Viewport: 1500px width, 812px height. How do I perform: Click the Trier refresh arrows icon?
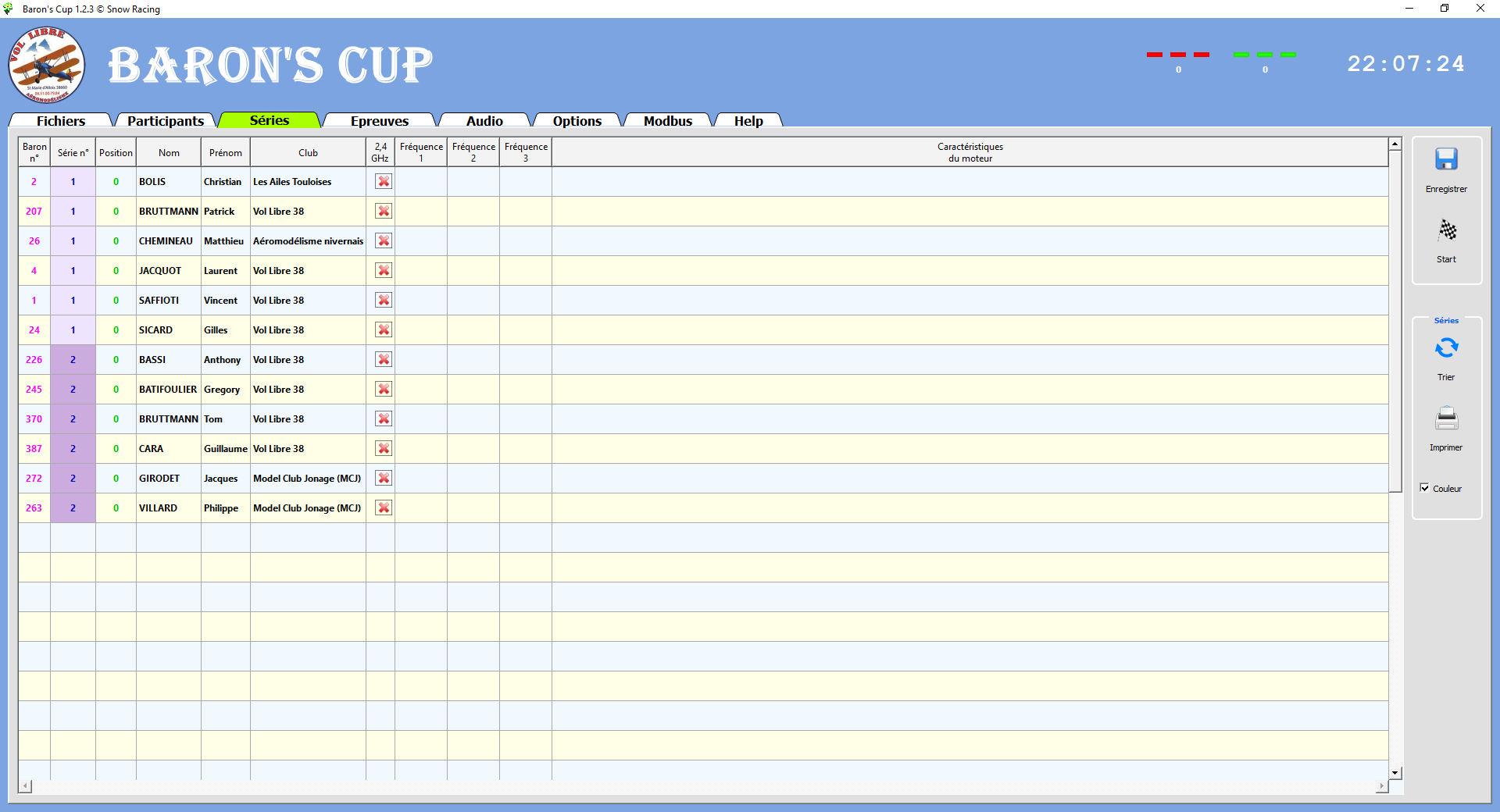[x=1446, y=348]
